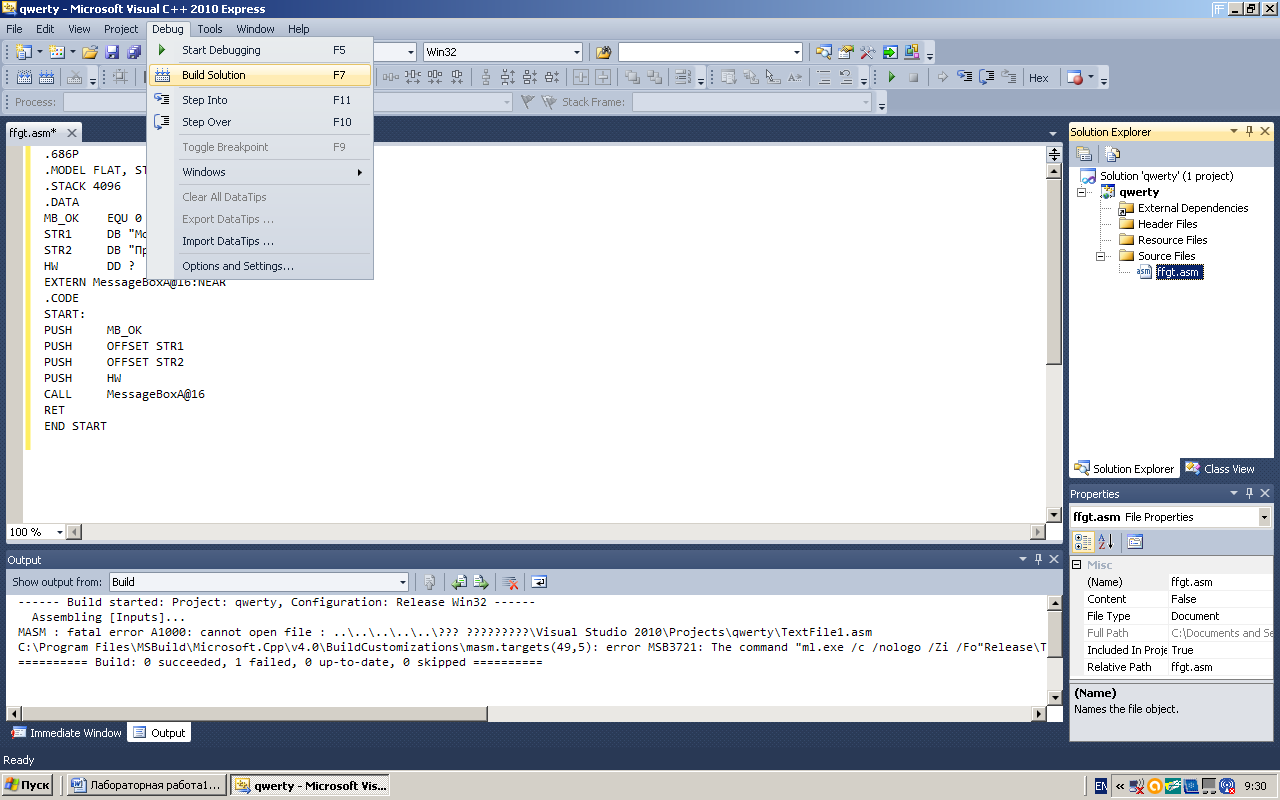This screenshot has width=1280, height=800.
Task: Collapse the qwerty project node
Action: (1081, 192)
